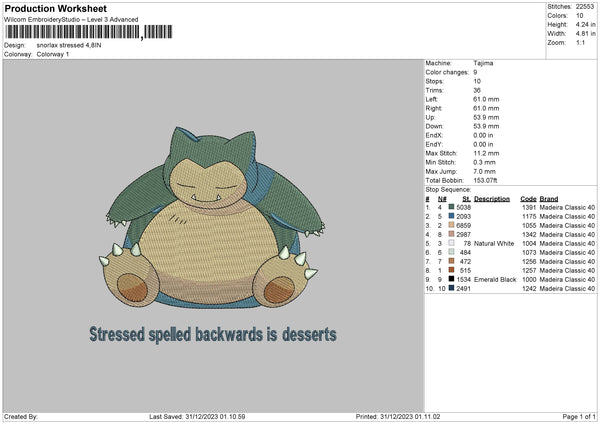Viewport: 600px width, 424px height.
Task: Click the Max Stitch value '11.2 mm'
Action: pyautogui.click(x=486, y=153)
